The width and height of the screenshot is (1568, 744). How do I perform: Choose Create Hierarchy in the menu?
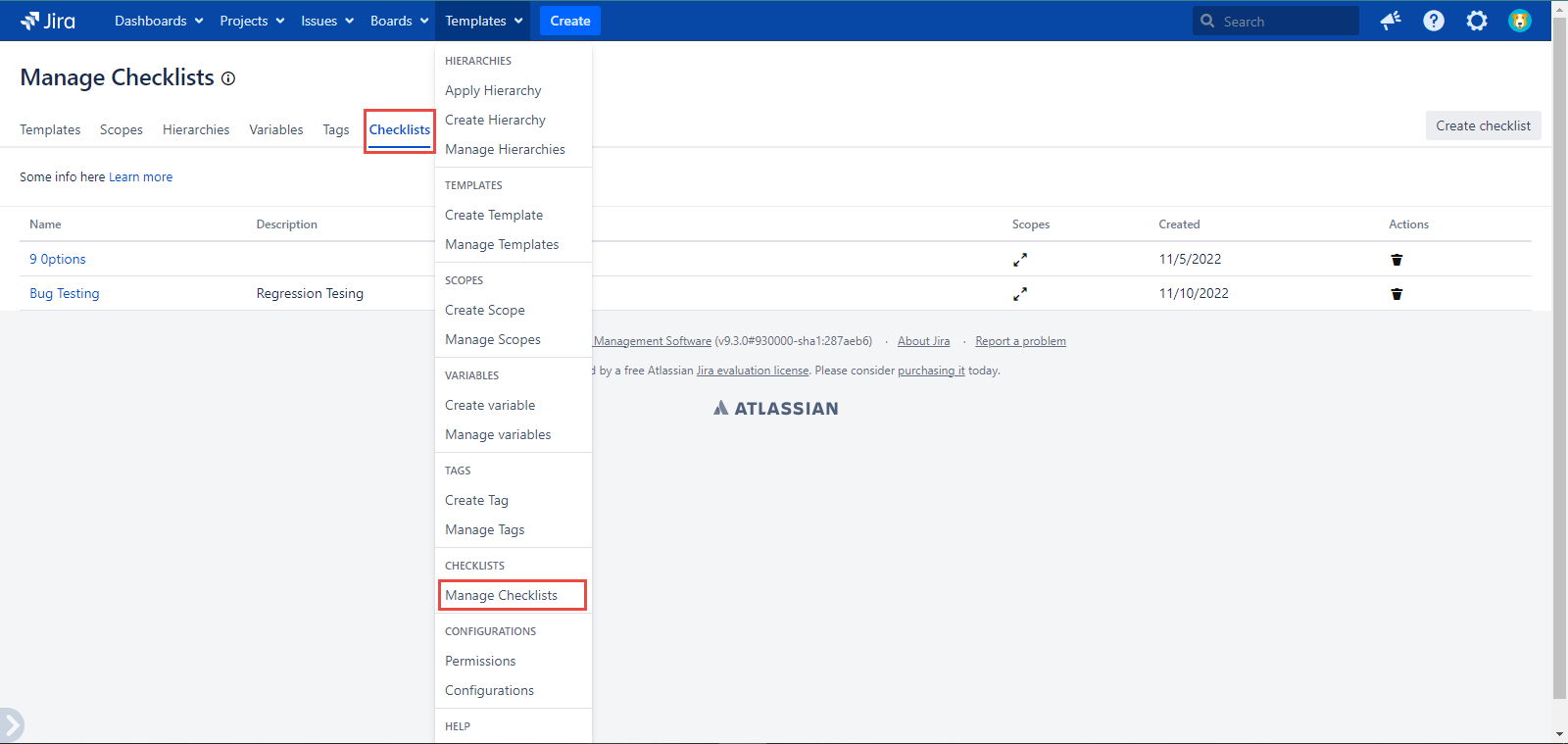[495, 120]
